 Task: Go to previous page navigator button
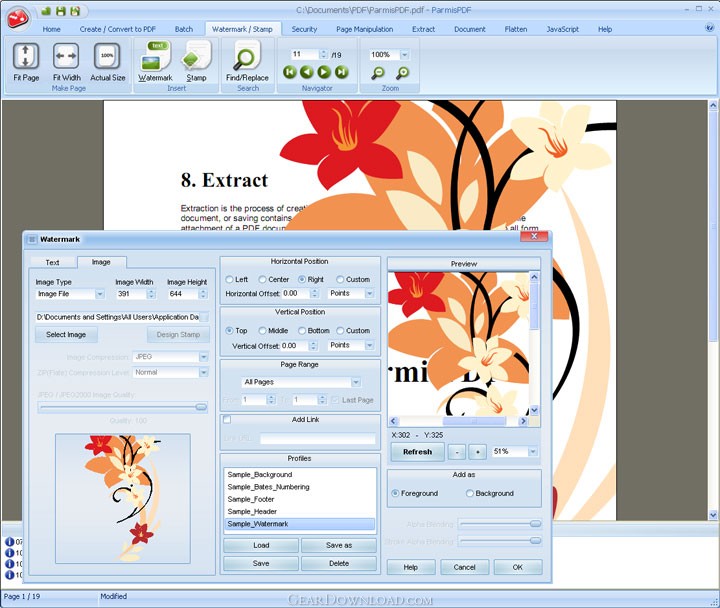[x=306, y=72]
